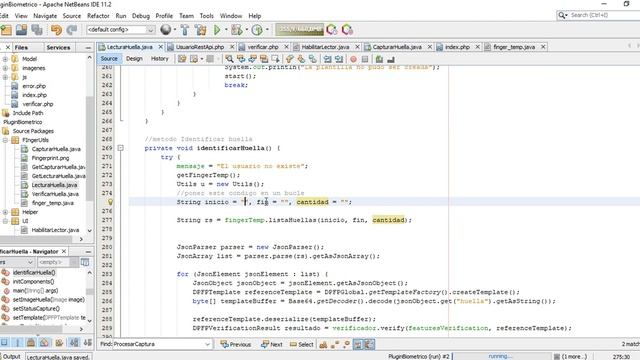The width and height of the screenshot is (640, 360).
Task: Click the Save All toolbar icon
Action: click(x=37, y=30)
